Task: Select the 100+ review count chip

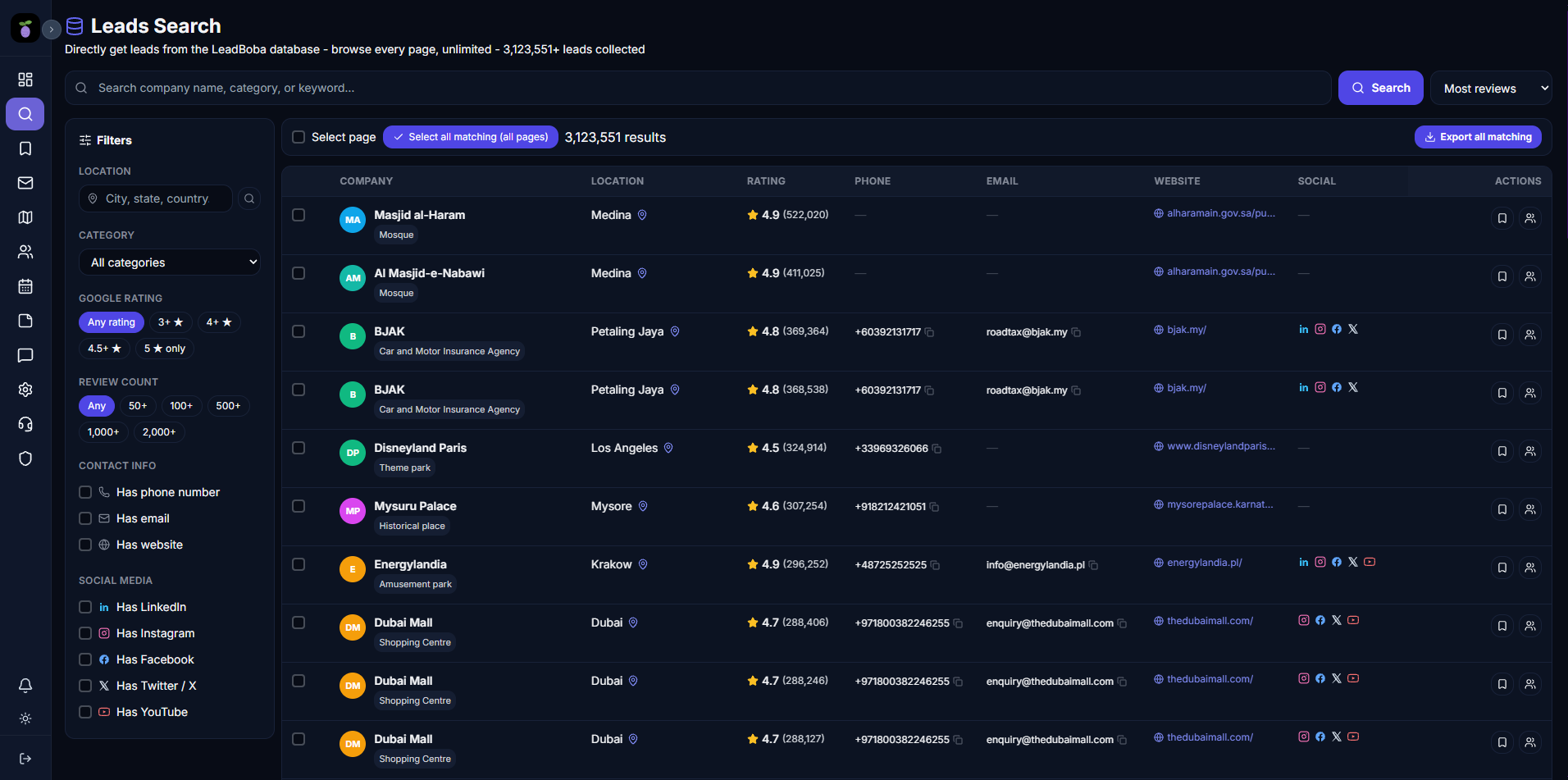Action: pos(181,406)
